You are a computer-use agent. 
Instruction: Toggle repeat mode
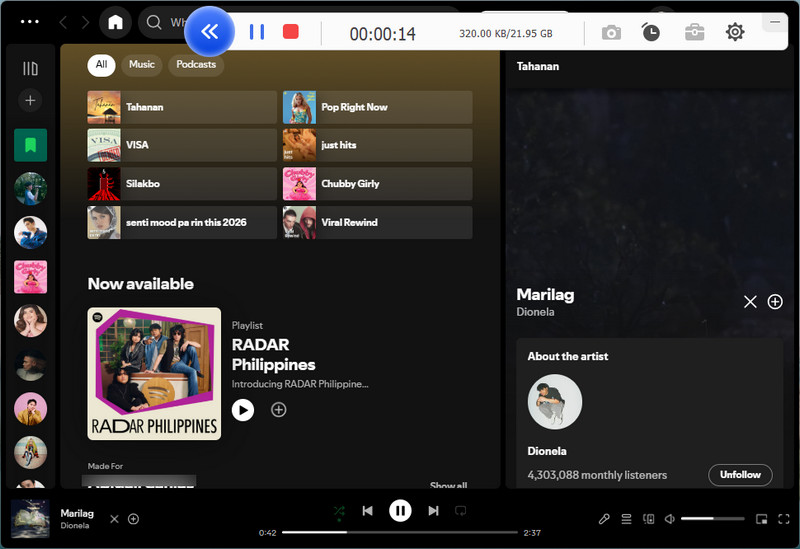tap(460, 511)
